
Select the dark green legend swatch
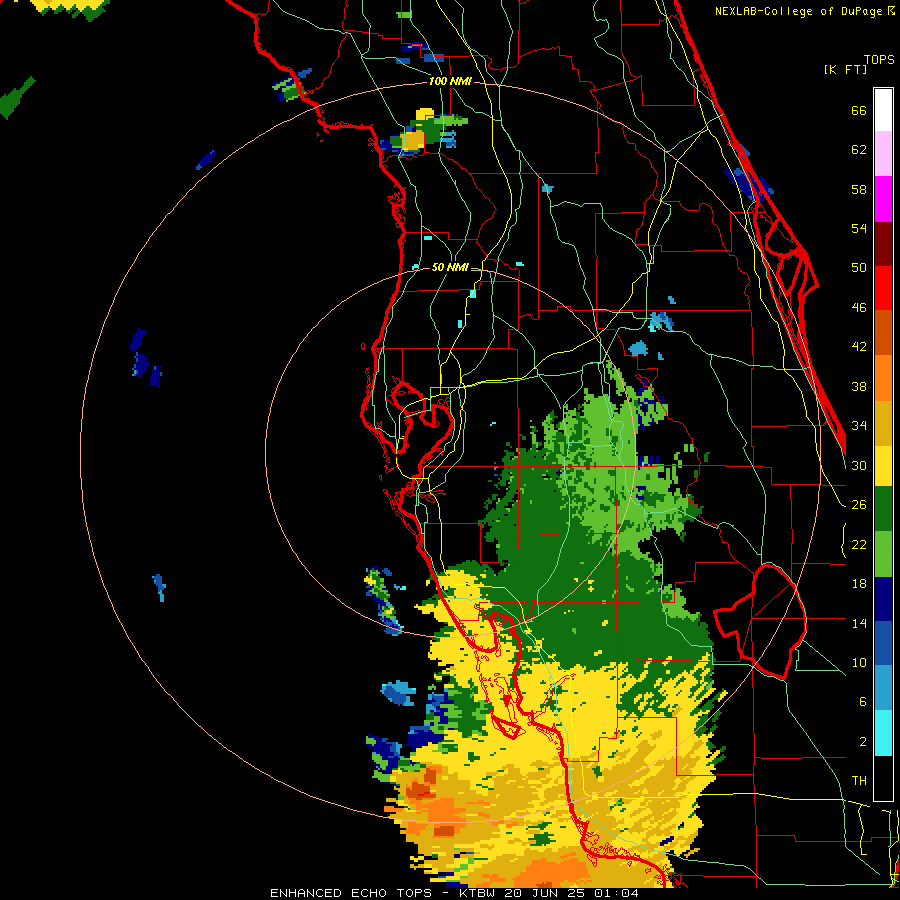(883, 509)
